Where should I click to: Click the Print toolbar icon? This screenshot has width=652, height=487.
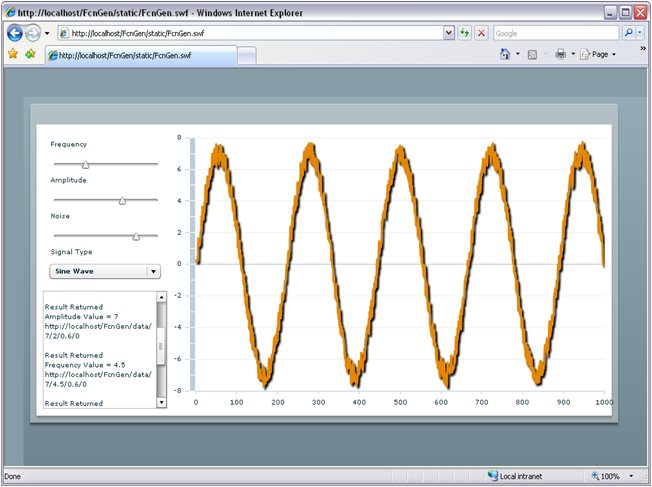(x=560, y=54)
